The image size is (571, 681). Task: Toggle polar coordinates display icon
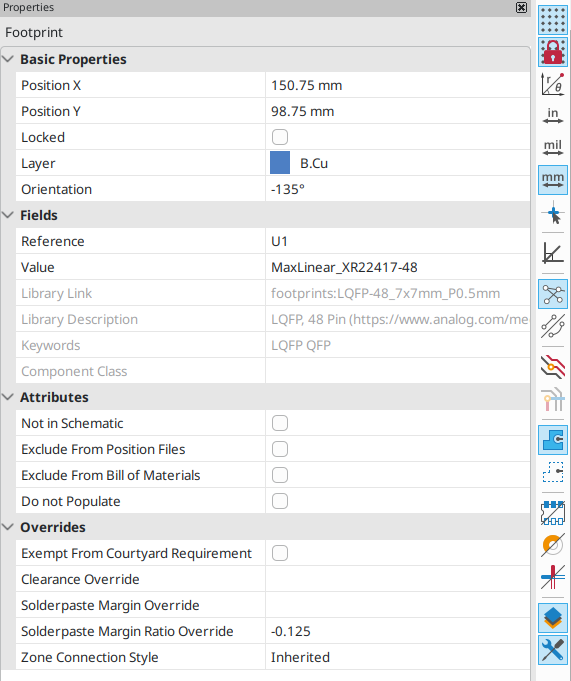point(553,84)
